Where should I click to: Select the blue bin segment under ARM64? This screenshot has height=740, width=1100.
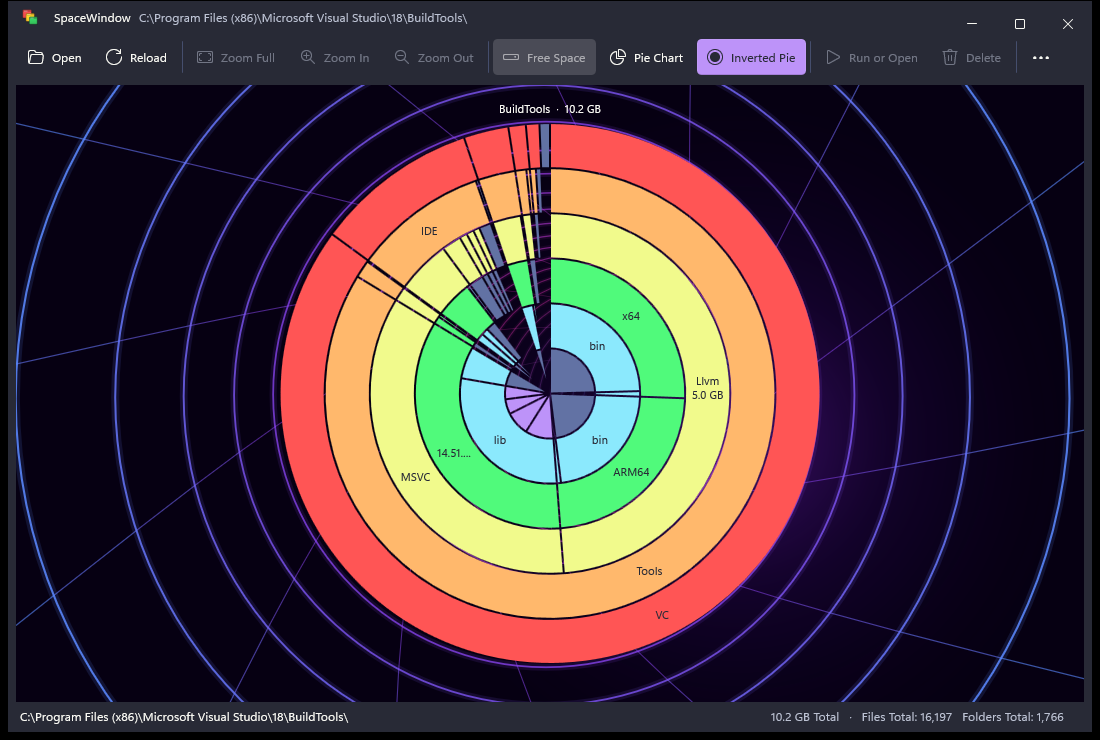click(x=600, y=440)
